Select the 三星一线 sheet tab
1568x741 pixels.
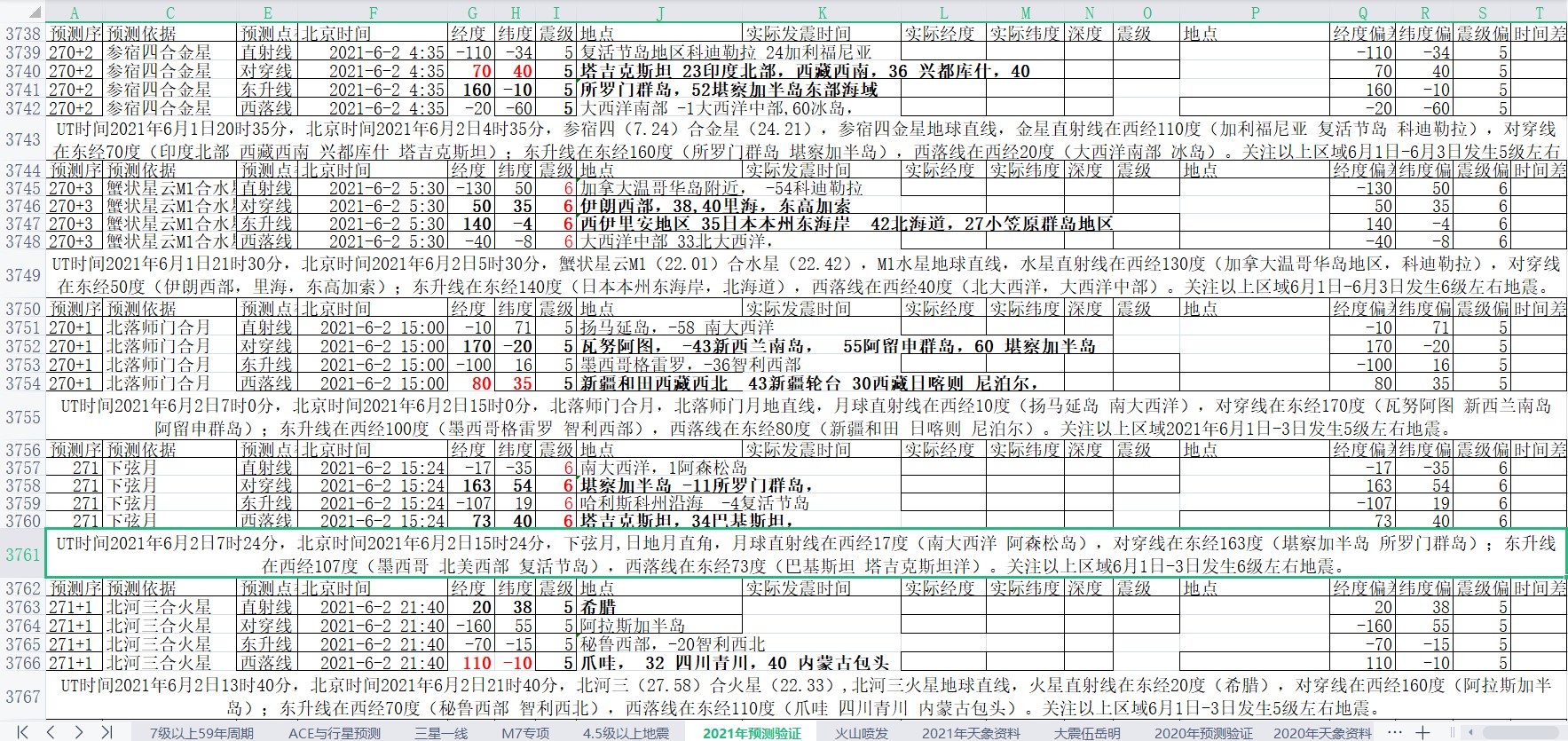(x=441, y=733)
